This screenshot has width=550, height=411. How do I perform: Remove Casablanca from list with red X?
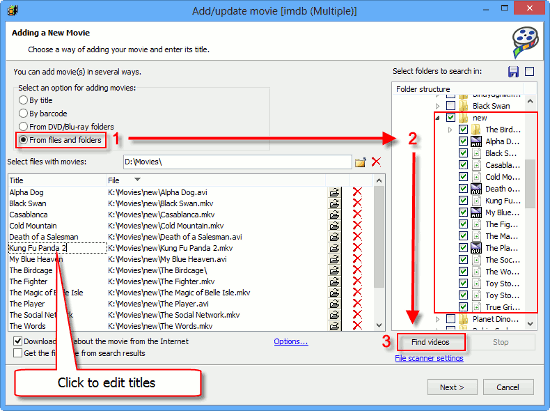(357, 215)
